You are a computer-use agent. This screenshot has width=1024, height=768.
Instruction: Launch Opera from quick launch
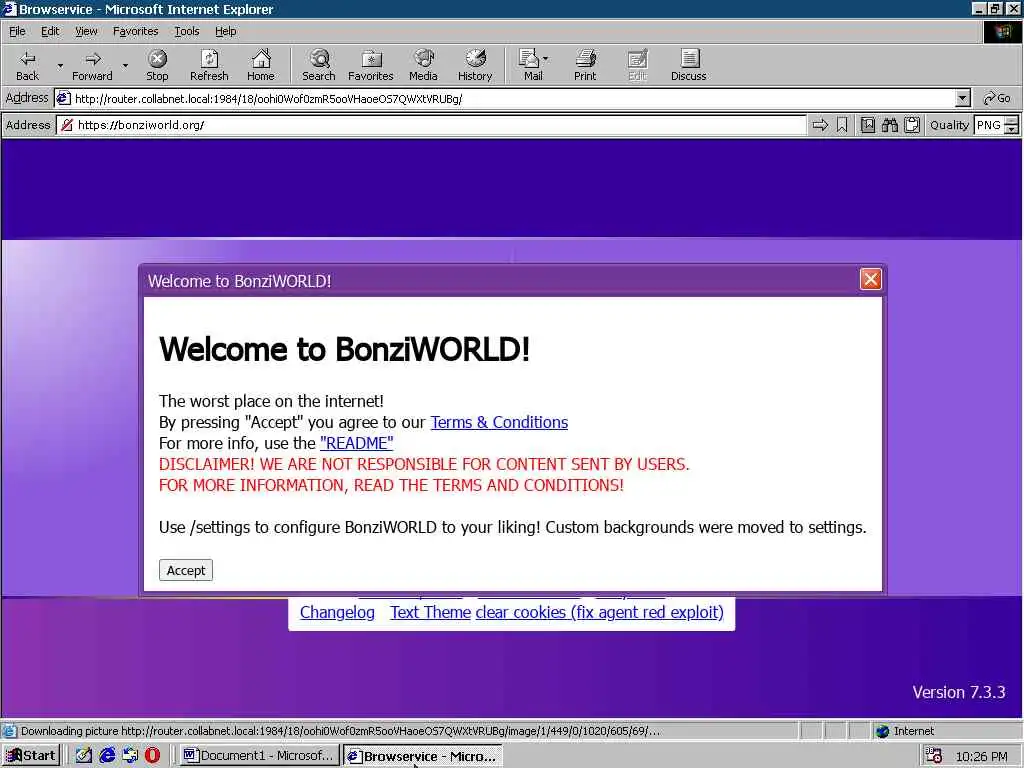[x=152, y=756]
